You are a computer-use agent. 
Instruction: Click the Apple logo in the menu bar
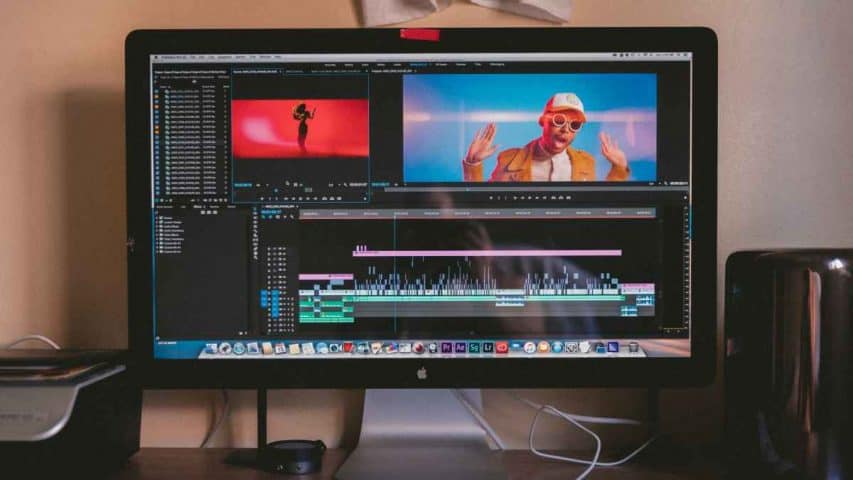(x=157, y=57)
